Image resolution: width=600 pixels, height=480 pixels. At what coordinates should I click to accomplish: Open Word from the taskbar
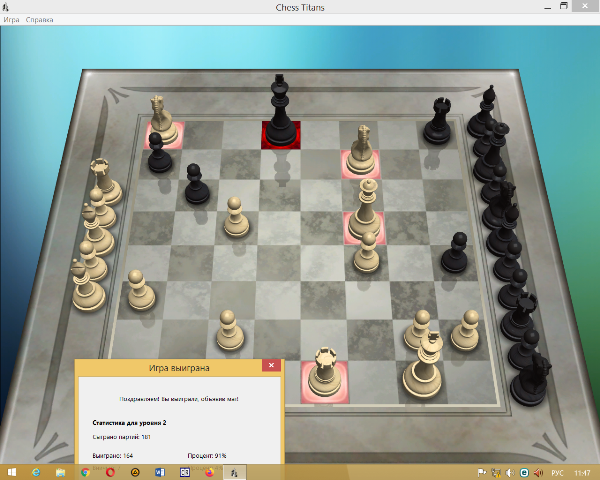click(x=160, y=471)
